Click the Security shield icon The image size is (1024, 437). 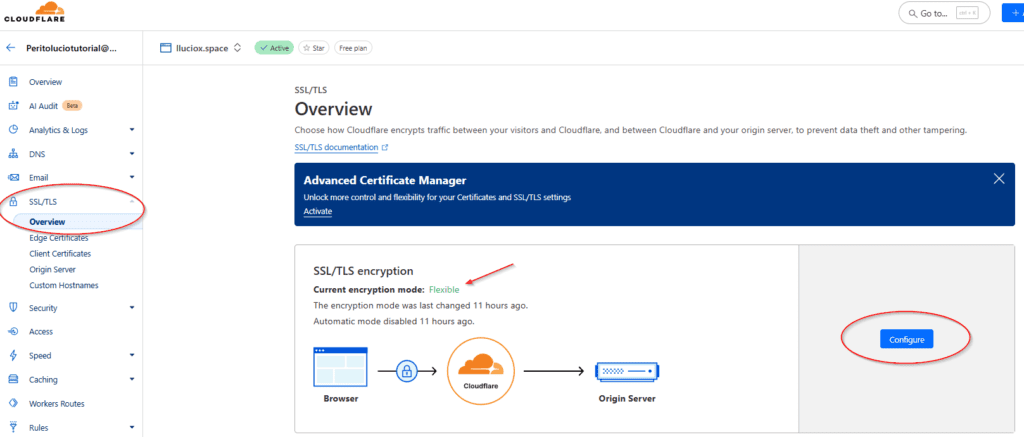click(13, 308)
